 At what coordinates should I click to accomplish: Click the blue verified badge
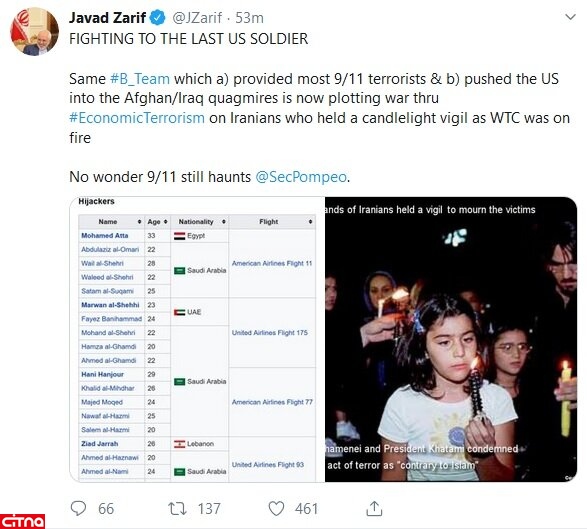pyautogui.click(x=157, y=18)
